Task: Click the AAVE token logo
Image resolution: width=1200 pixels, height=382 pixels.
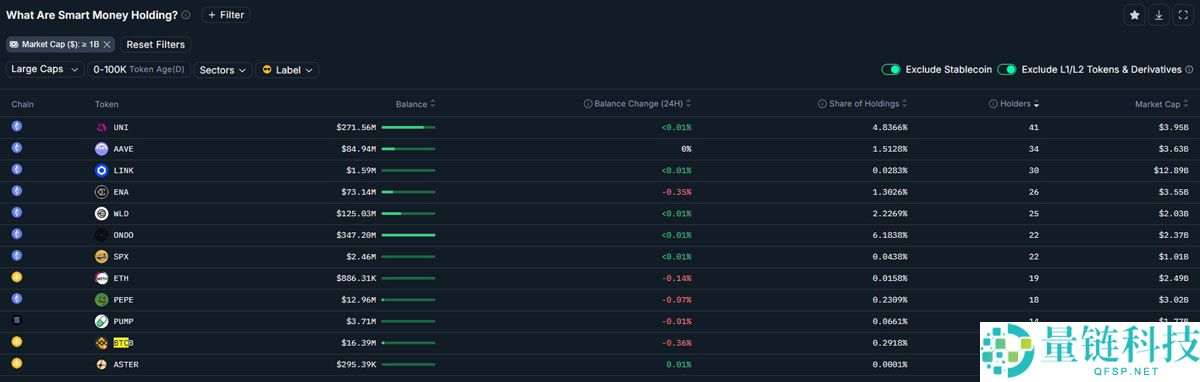Action: pos(101,149)
